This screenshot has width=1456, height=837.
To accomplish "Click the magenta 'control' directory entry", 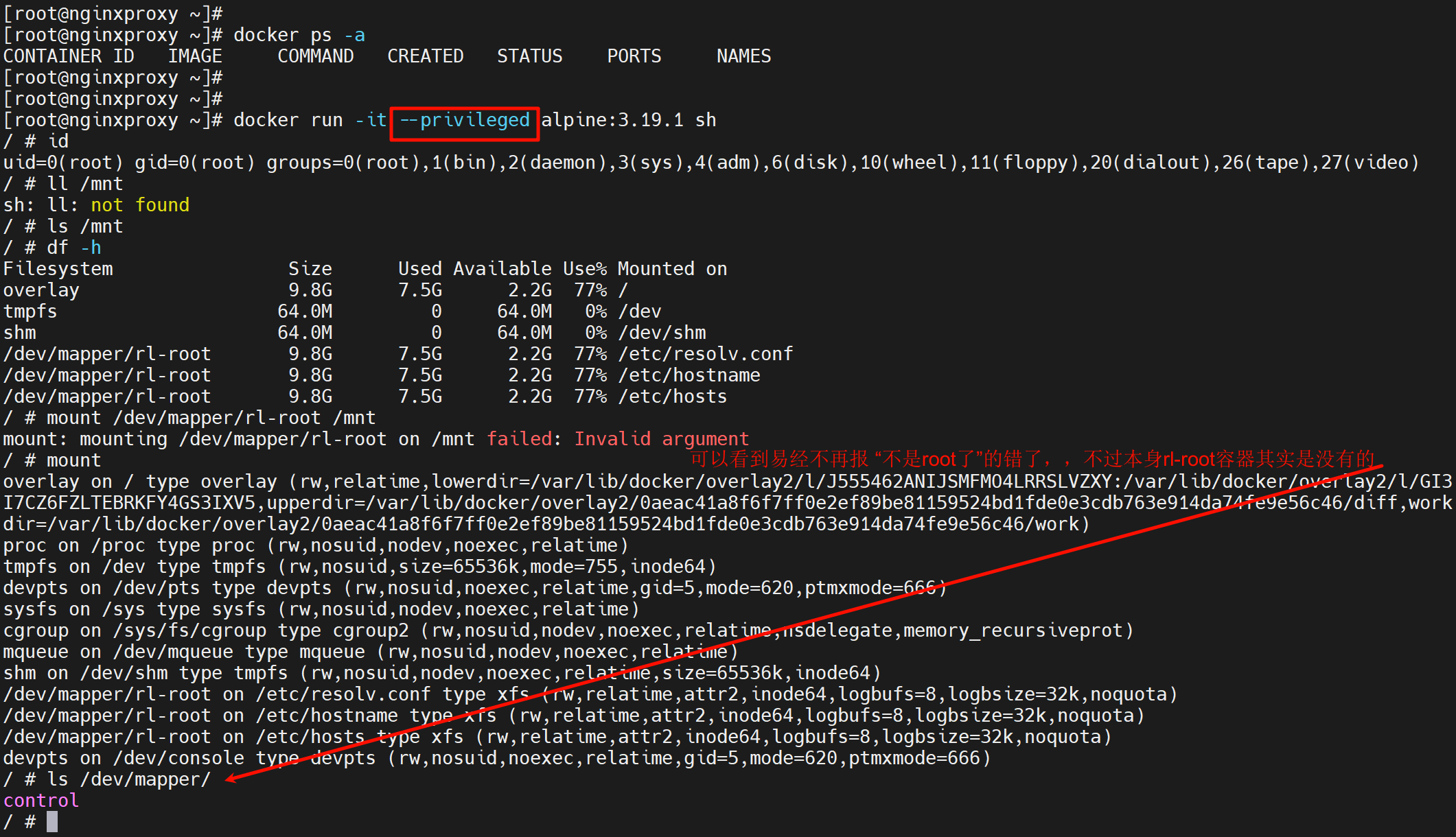I will click(41, 801).
